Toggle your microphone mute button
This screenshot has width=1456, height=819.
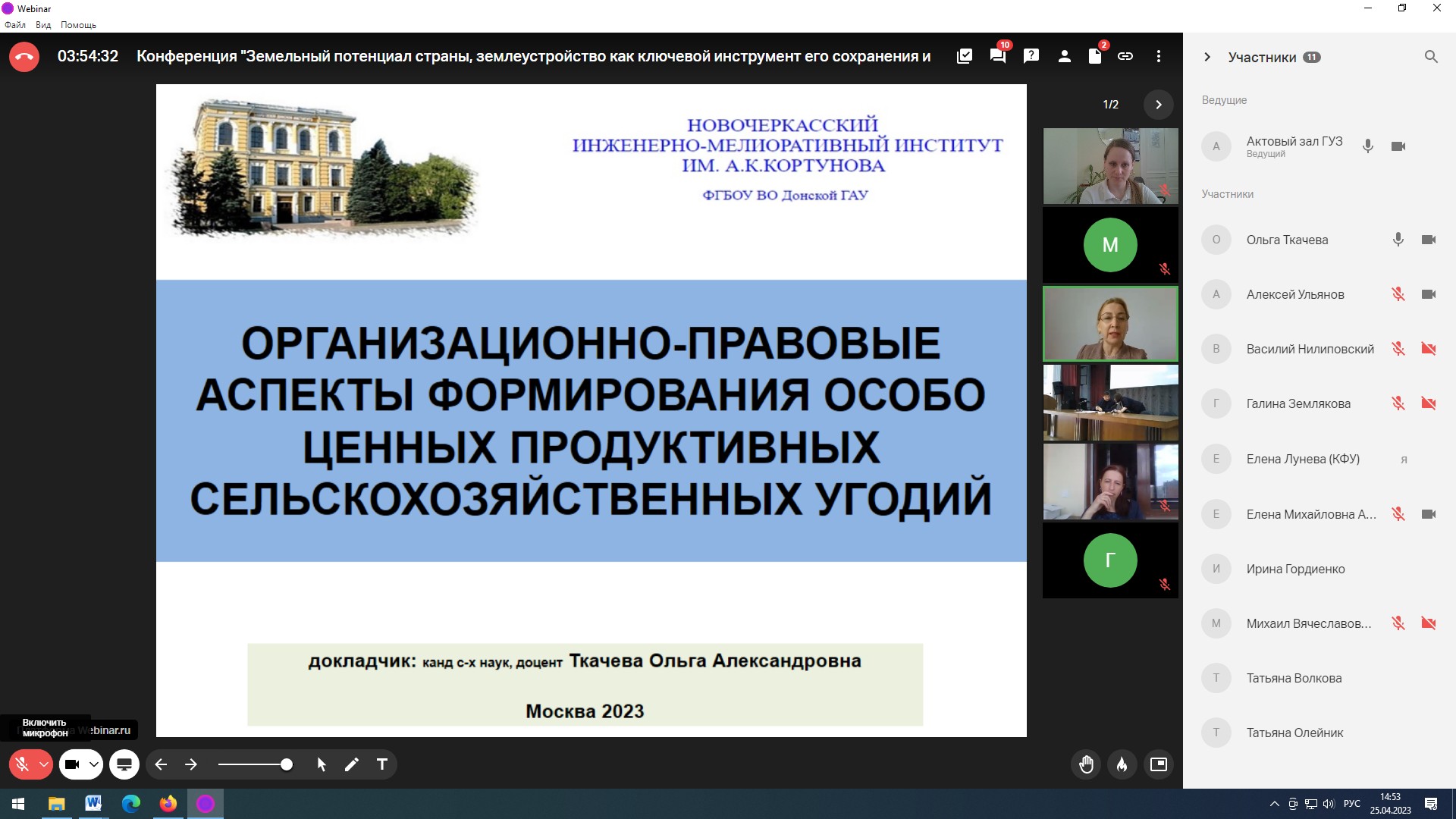pos(22,764)
